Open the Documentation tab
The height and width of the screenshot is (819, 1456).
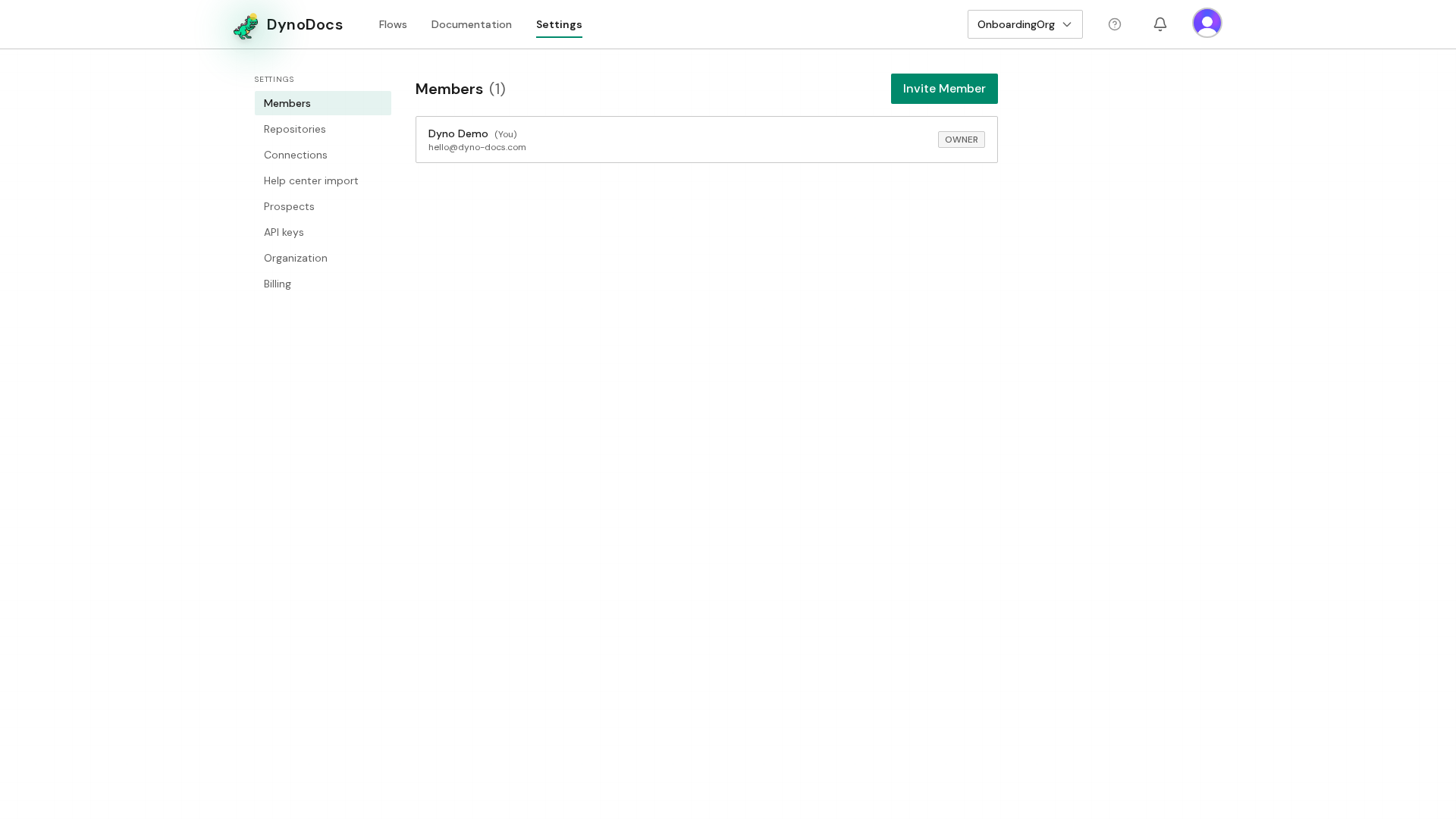(x=472, y=24)
